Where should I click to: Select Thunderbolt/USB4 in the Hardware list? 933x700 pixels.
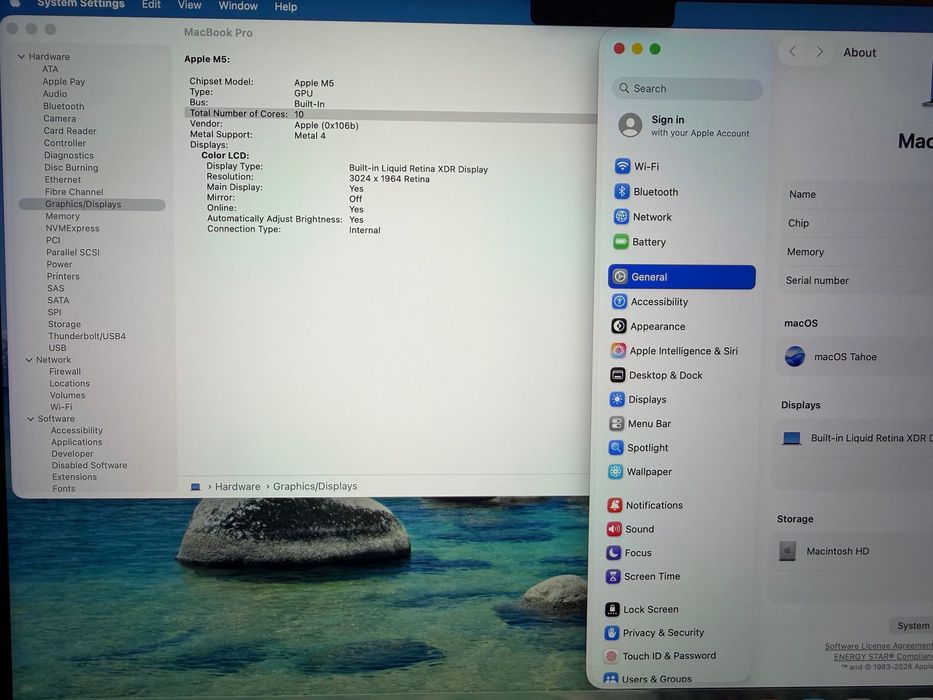(87, 336)
